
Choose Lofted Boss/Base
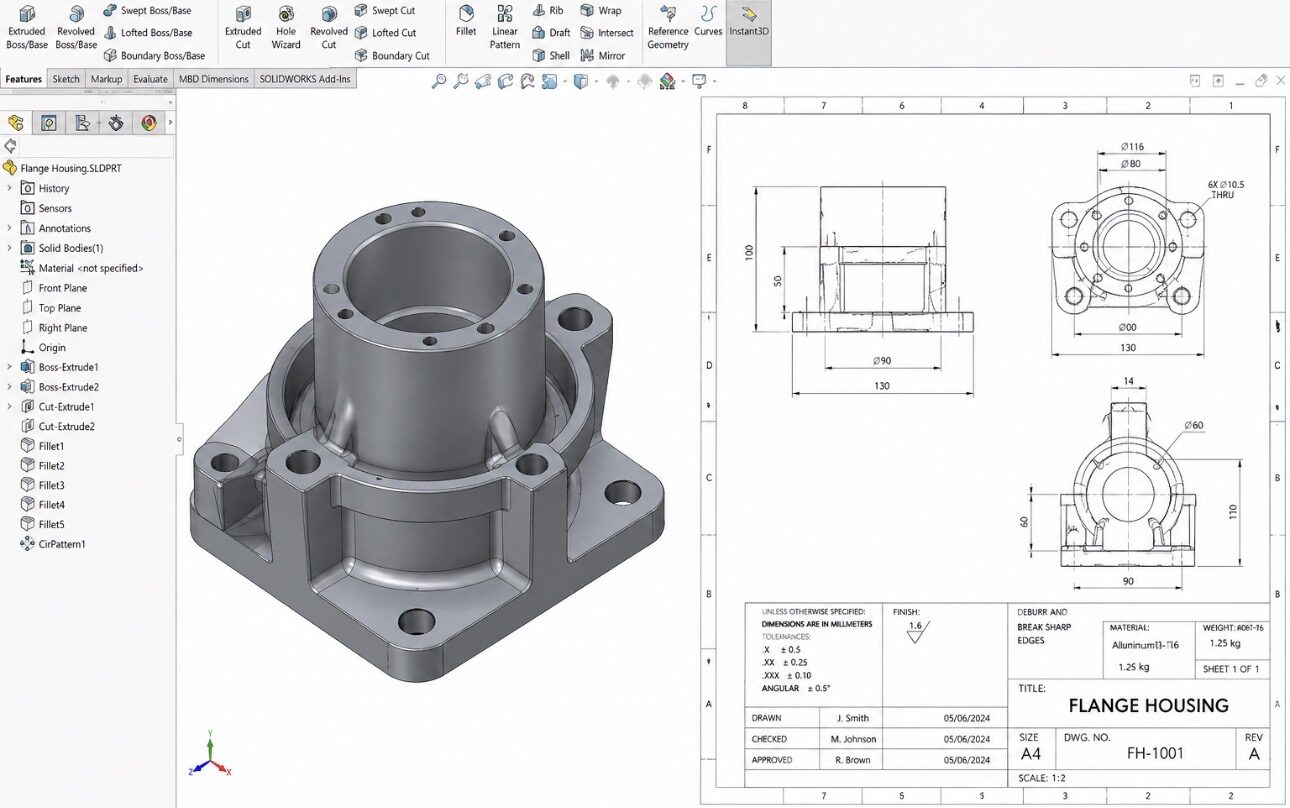pyautogui.click(x=147, y=33)
